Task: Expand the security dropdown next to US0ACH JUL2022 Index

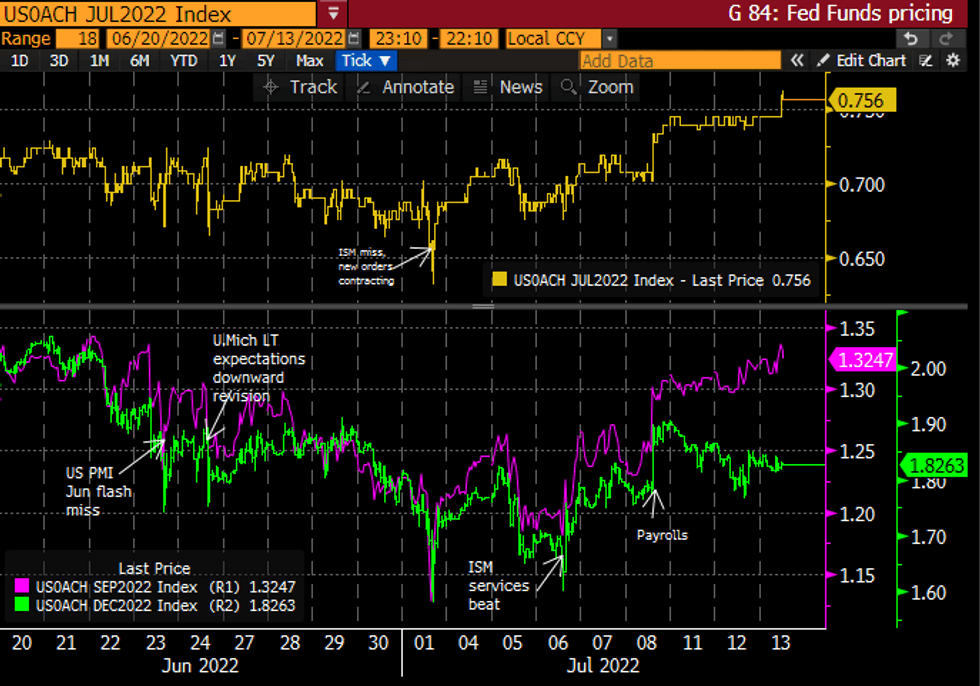Action: click(333, 13)
